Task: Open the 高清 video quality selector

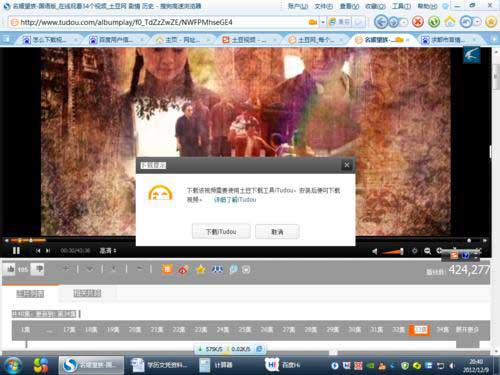Action: coord(108,251)
